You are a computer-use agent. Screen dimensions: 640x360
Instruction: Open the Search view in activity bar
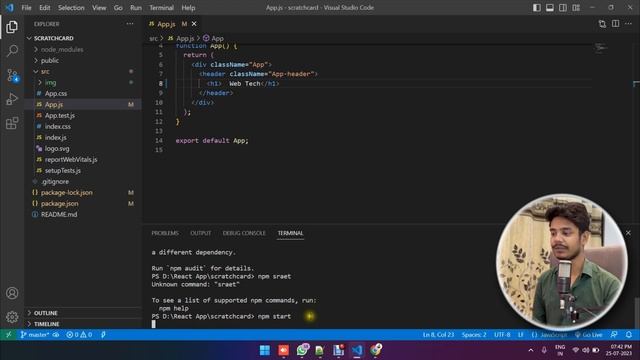[x=12, y=51]
